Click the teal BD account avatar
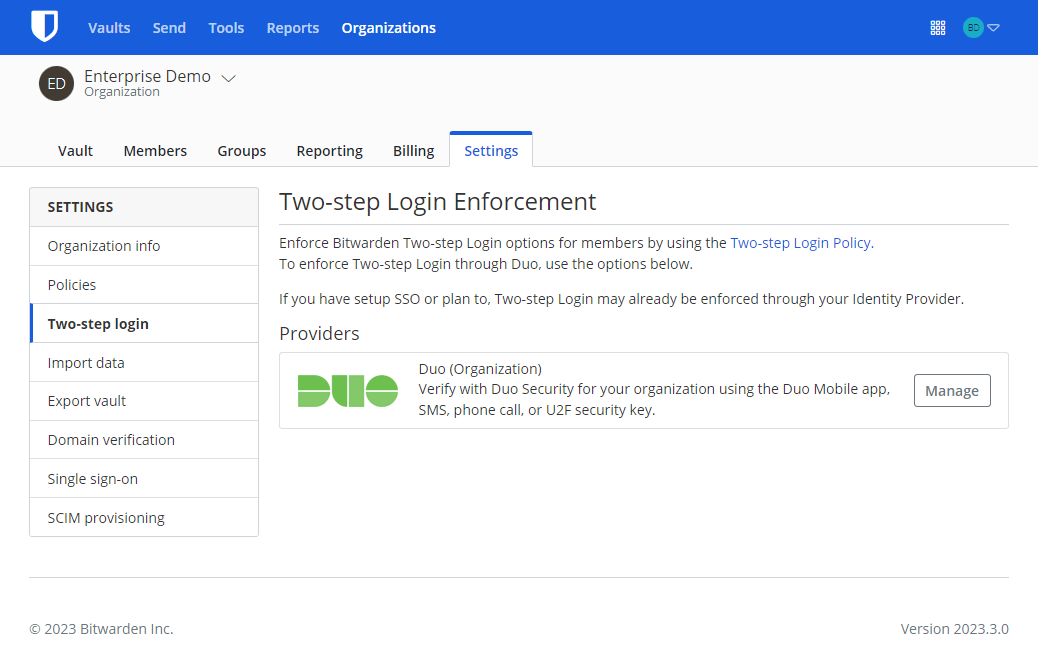The height and width of the screenshot is (661, 1038). coord(973,27)
